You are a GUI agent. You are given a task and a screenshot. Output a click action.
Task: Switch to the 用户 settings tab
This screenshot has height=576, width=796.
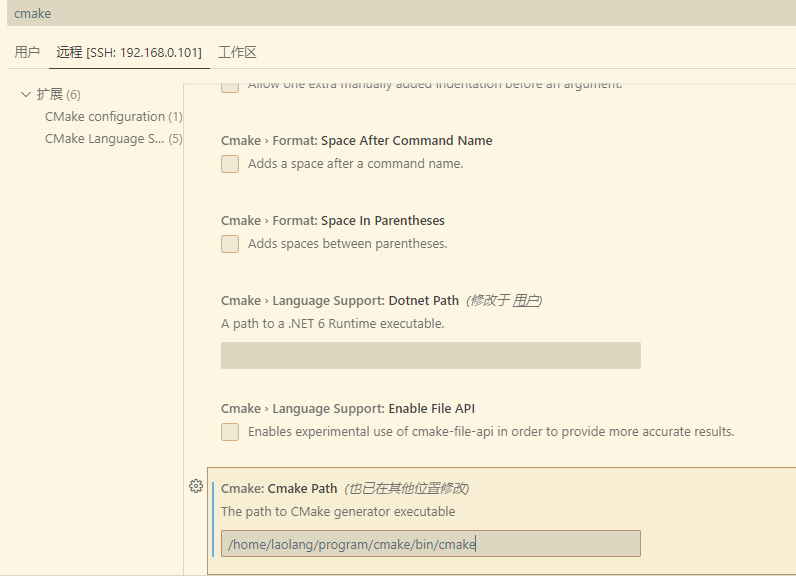pos(27,52)
